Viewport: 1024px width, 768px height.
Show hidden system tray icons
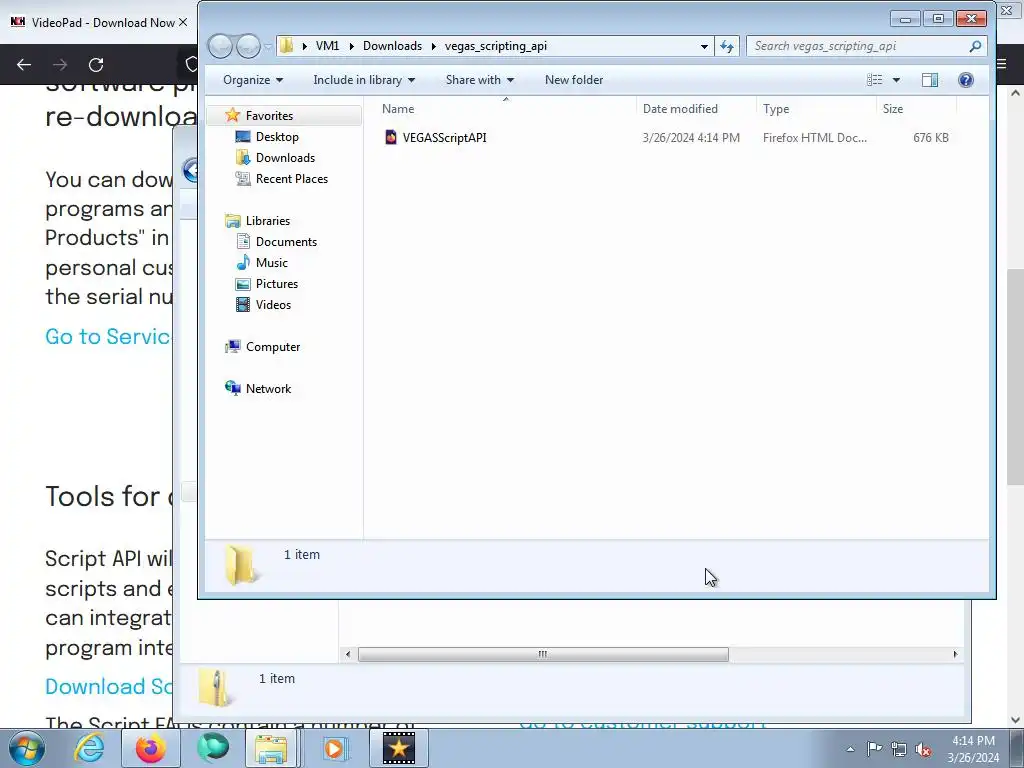coord(850,749)
